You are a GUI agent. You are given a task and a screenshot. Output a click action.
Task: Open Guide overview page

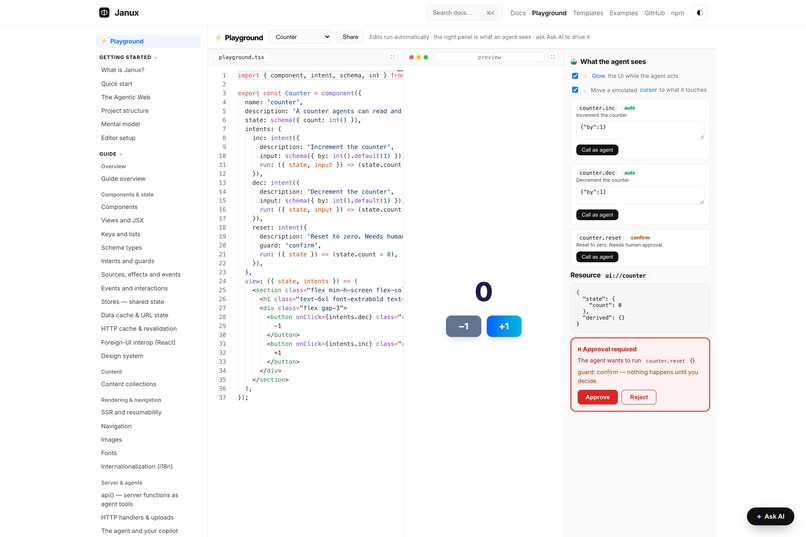click(123, 179)
